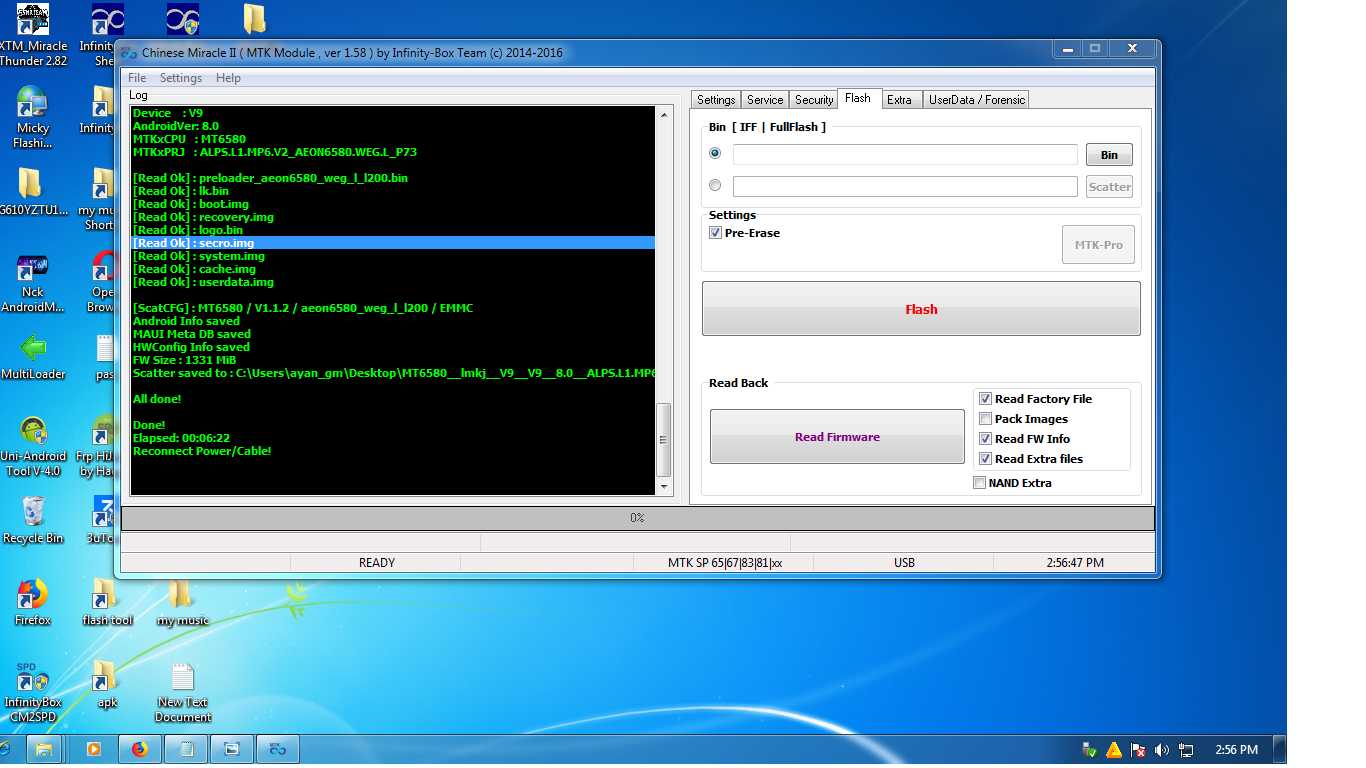Click the Scatter browse button
1366x768 pixels.
tap(1109, 187)
